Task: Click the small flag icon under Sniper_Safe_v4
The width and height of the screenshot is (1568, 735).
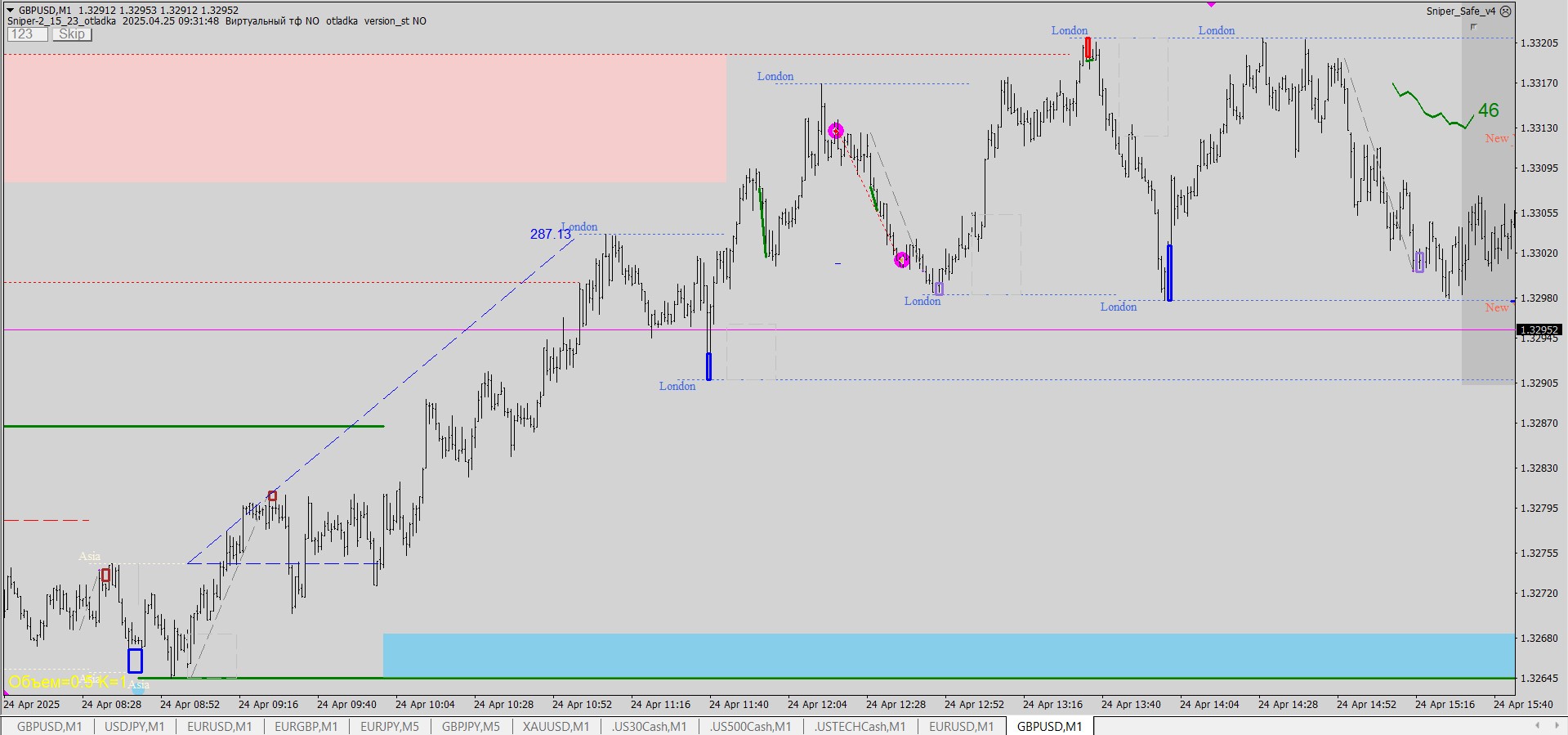Action: point(1473,27)
